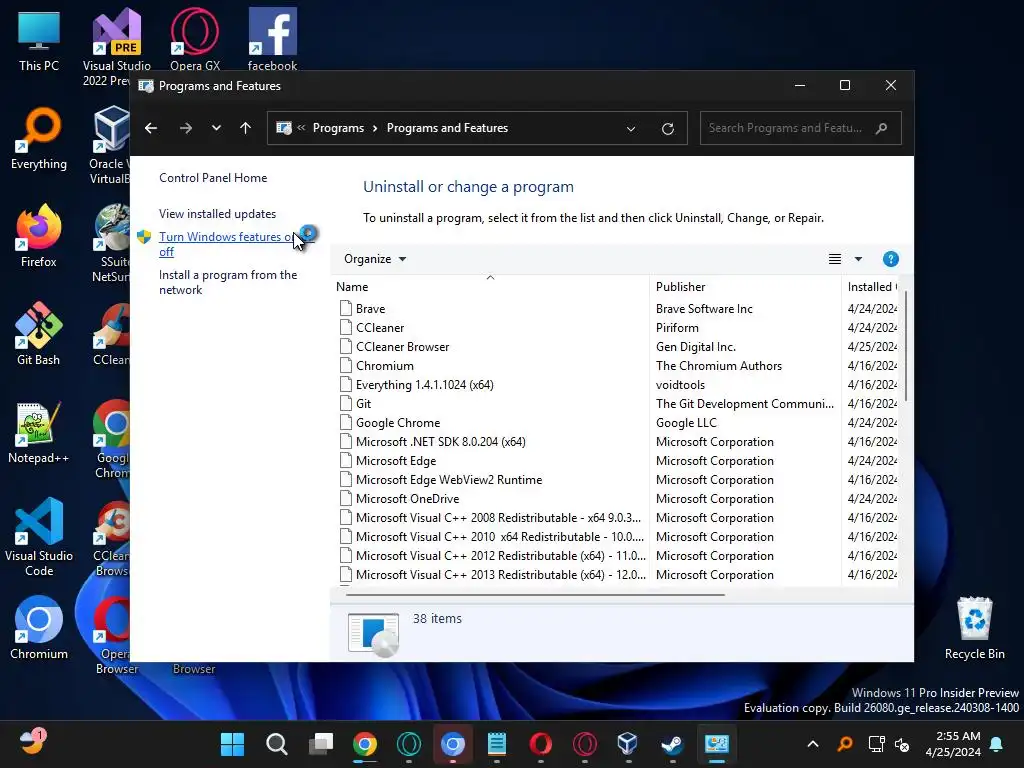
Task: Show hidden icons in the system tray
Action: coord(813,744)
